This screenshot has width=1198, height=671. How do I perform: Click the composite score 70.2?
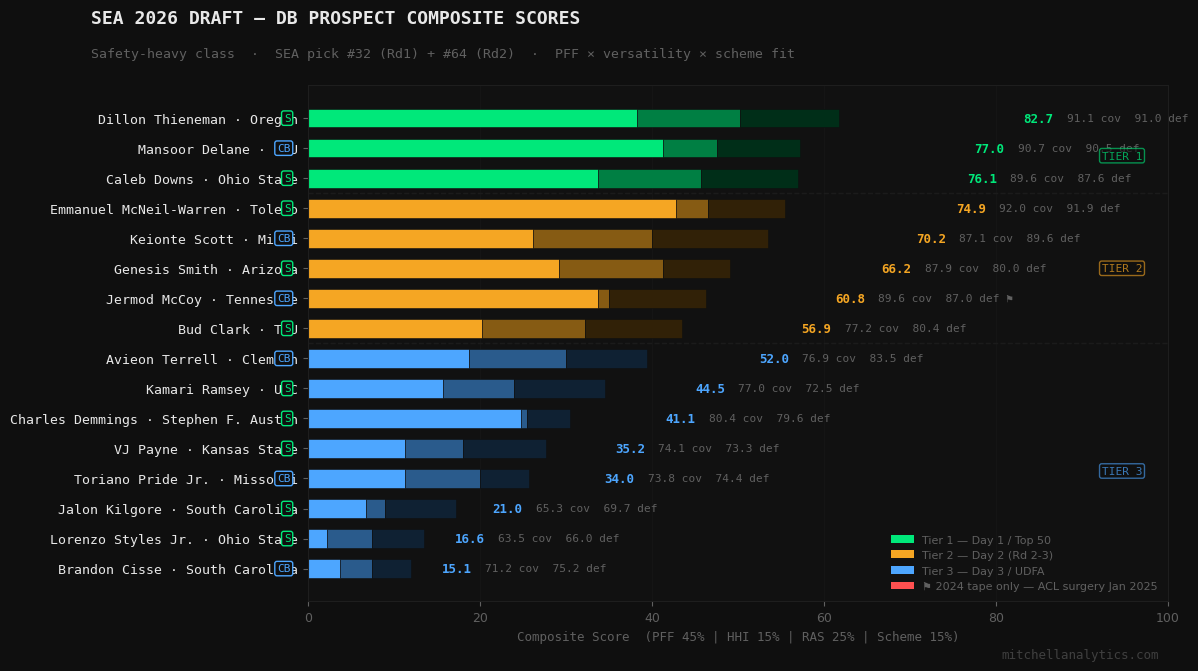tap(931, 238)
